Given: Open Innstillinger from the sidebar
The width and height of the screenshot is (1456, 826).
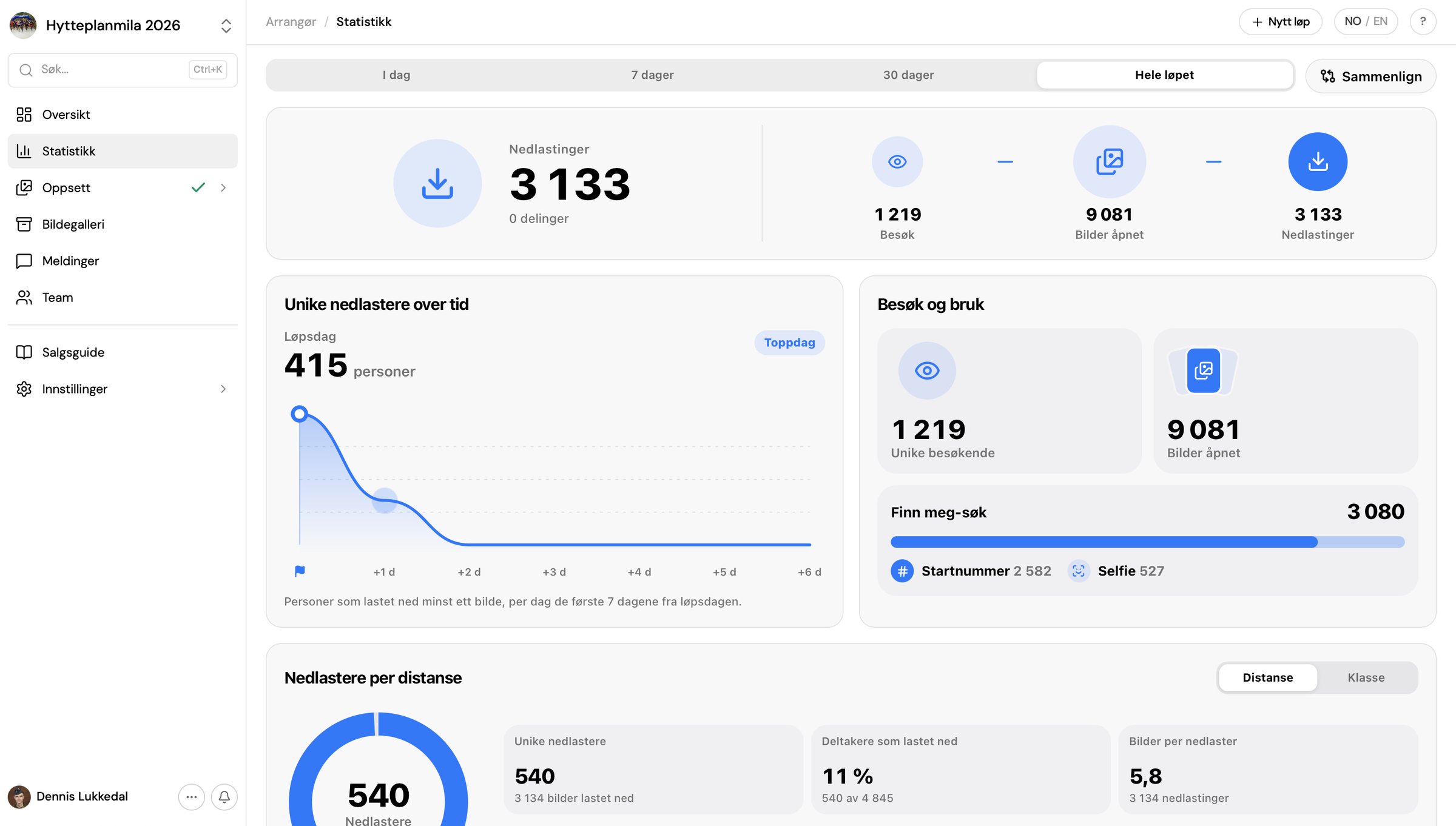Looking at the screenshot, I should click(x=123, y=389).
